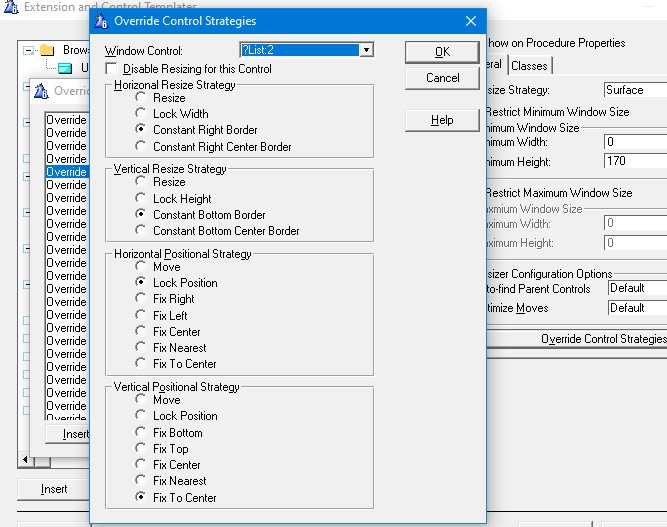
Task: Click the Insert button at bottom left
Action: (x=54, y=489)
